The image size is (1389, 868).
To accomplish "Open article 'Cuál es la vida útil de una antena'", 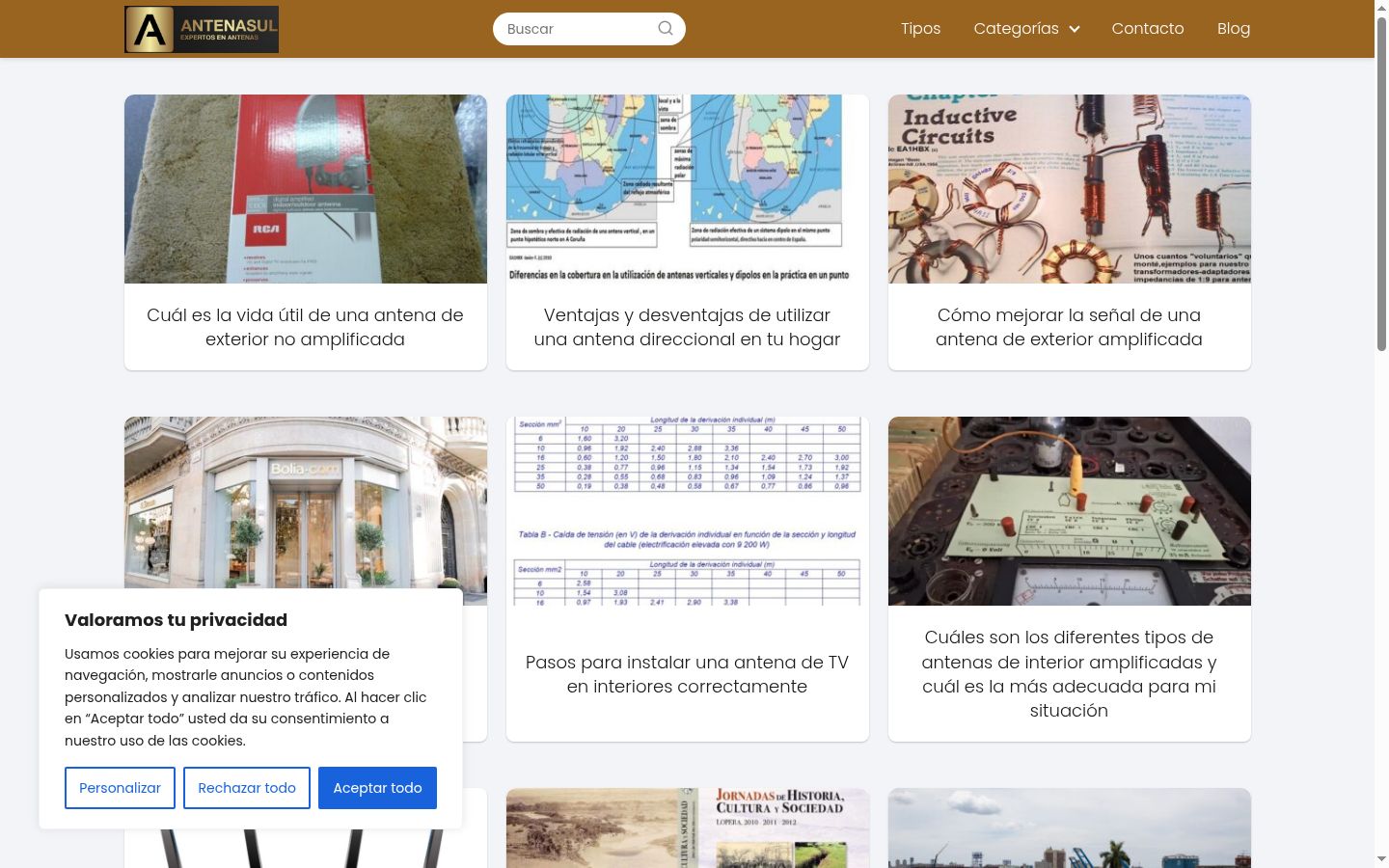I will point(306,327).
